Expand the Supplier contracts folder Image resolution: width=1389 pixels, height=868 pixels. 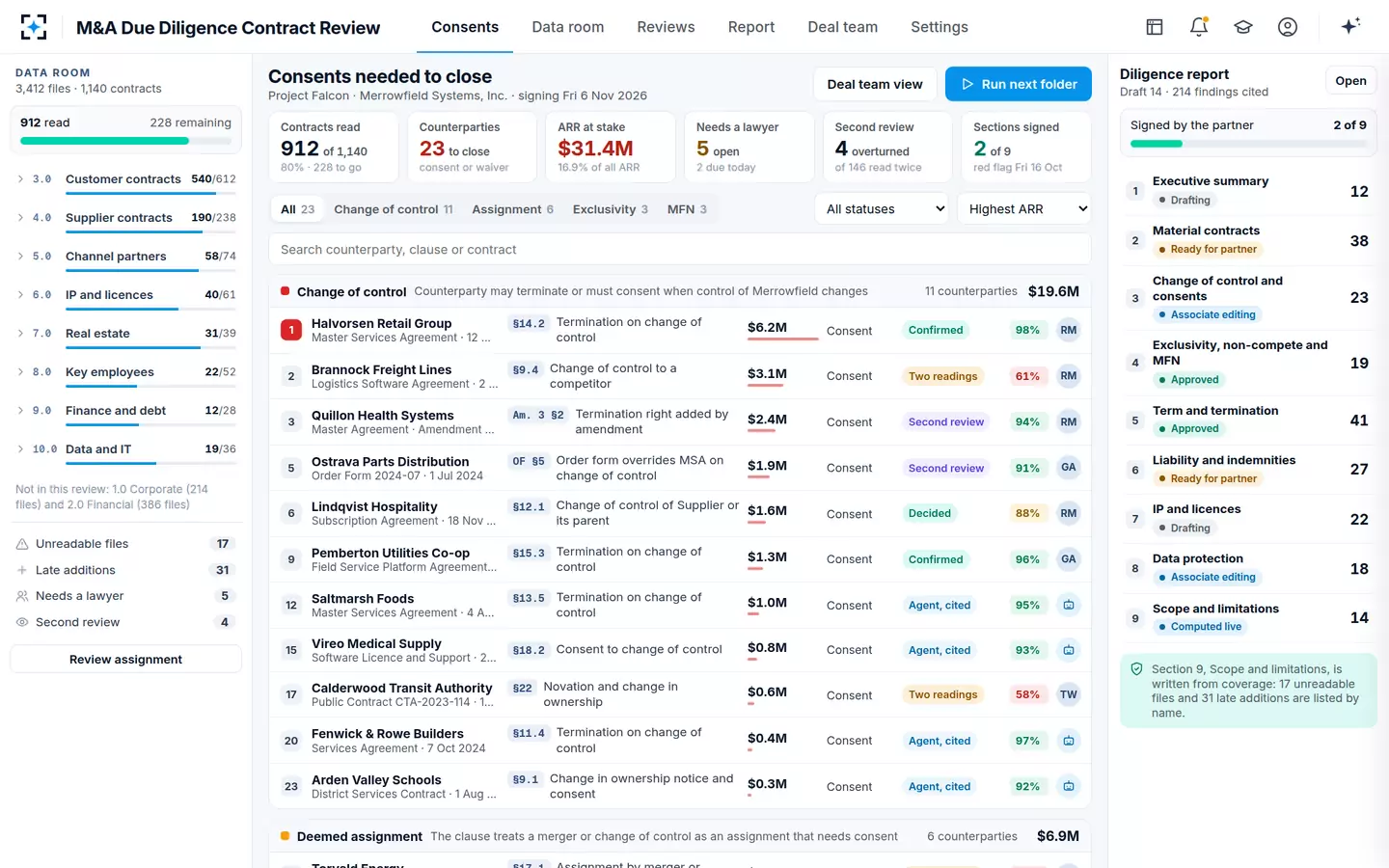21,217
